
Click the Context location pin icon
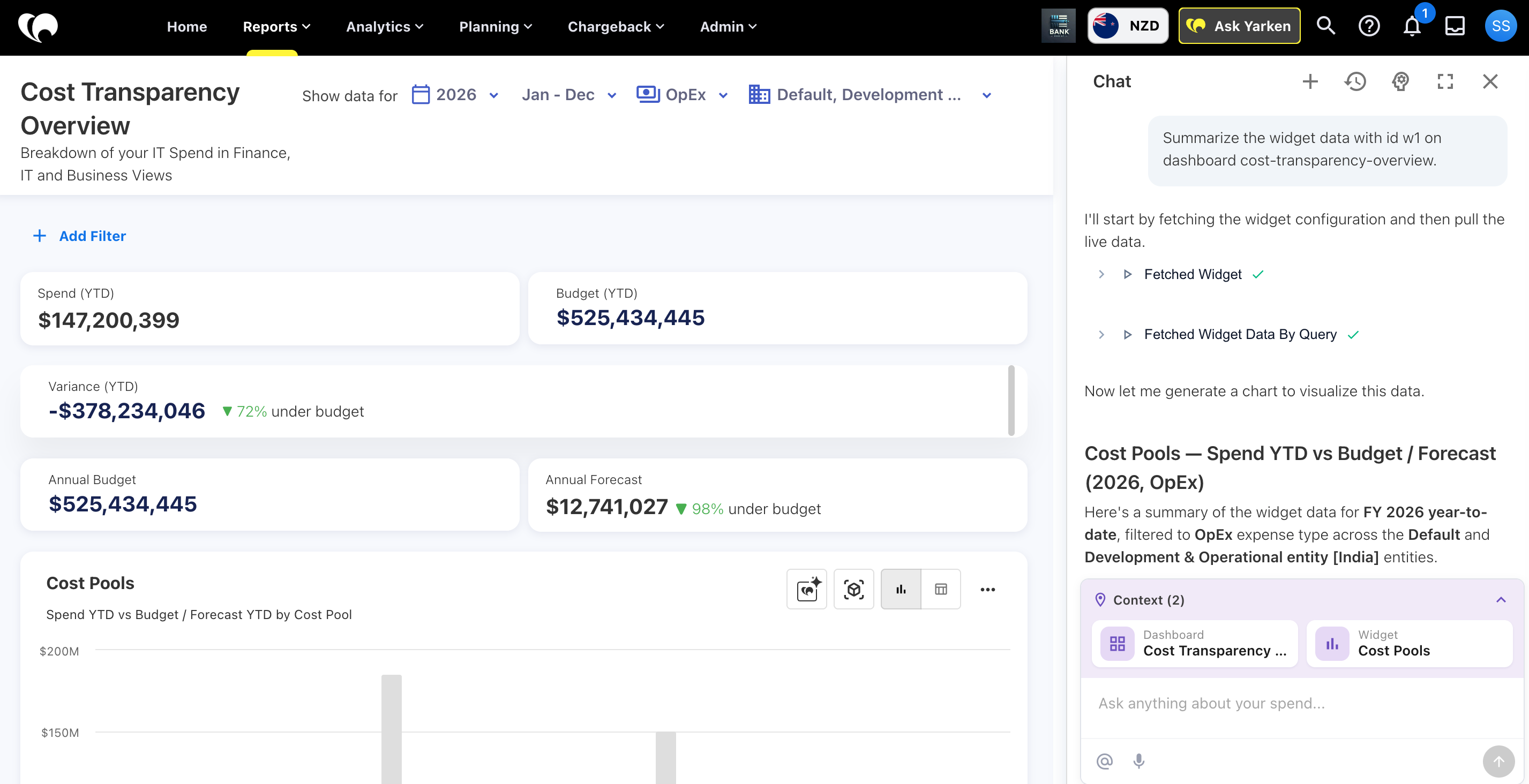[x=1100, y=599]
